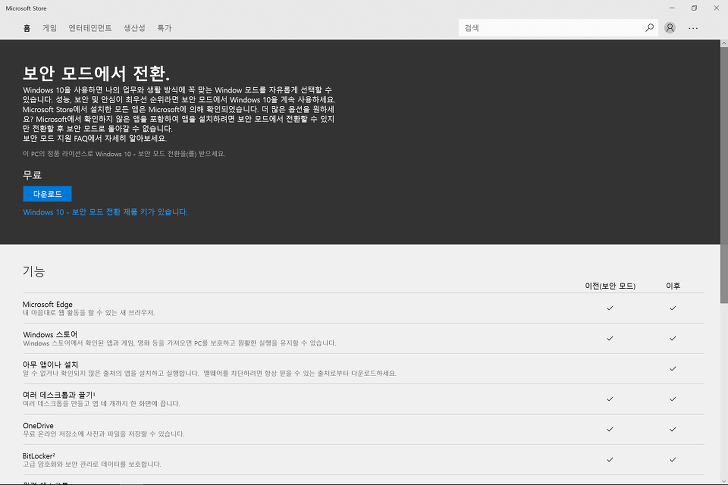Click the Microsoft Edge feature row title
The image size is (728, 485).
(48, 304)
